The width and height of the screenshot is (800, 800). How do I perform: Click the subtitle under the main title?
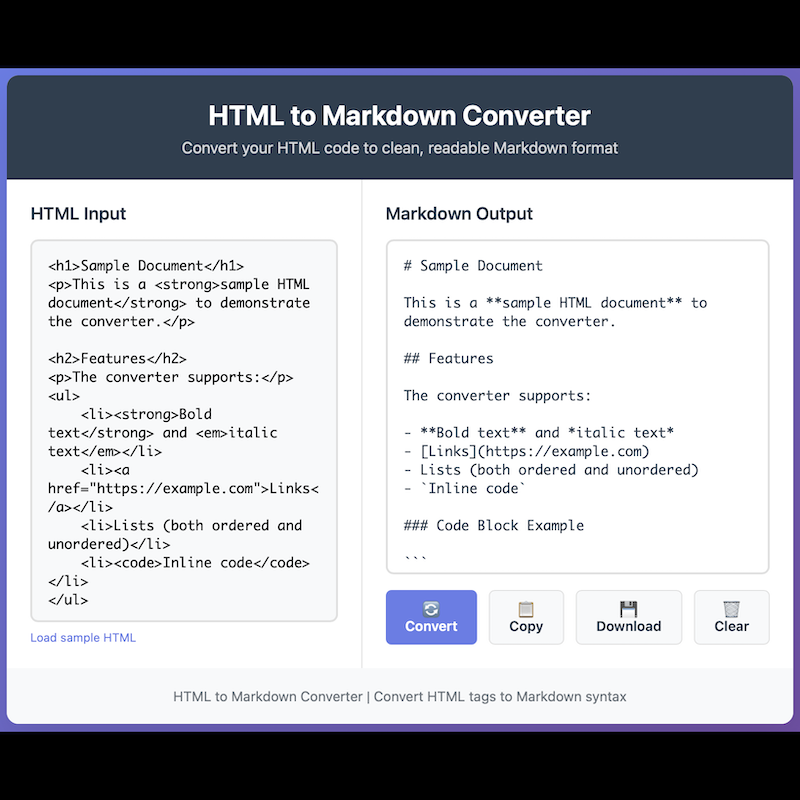pyautogui.click(x=400, y=148)
